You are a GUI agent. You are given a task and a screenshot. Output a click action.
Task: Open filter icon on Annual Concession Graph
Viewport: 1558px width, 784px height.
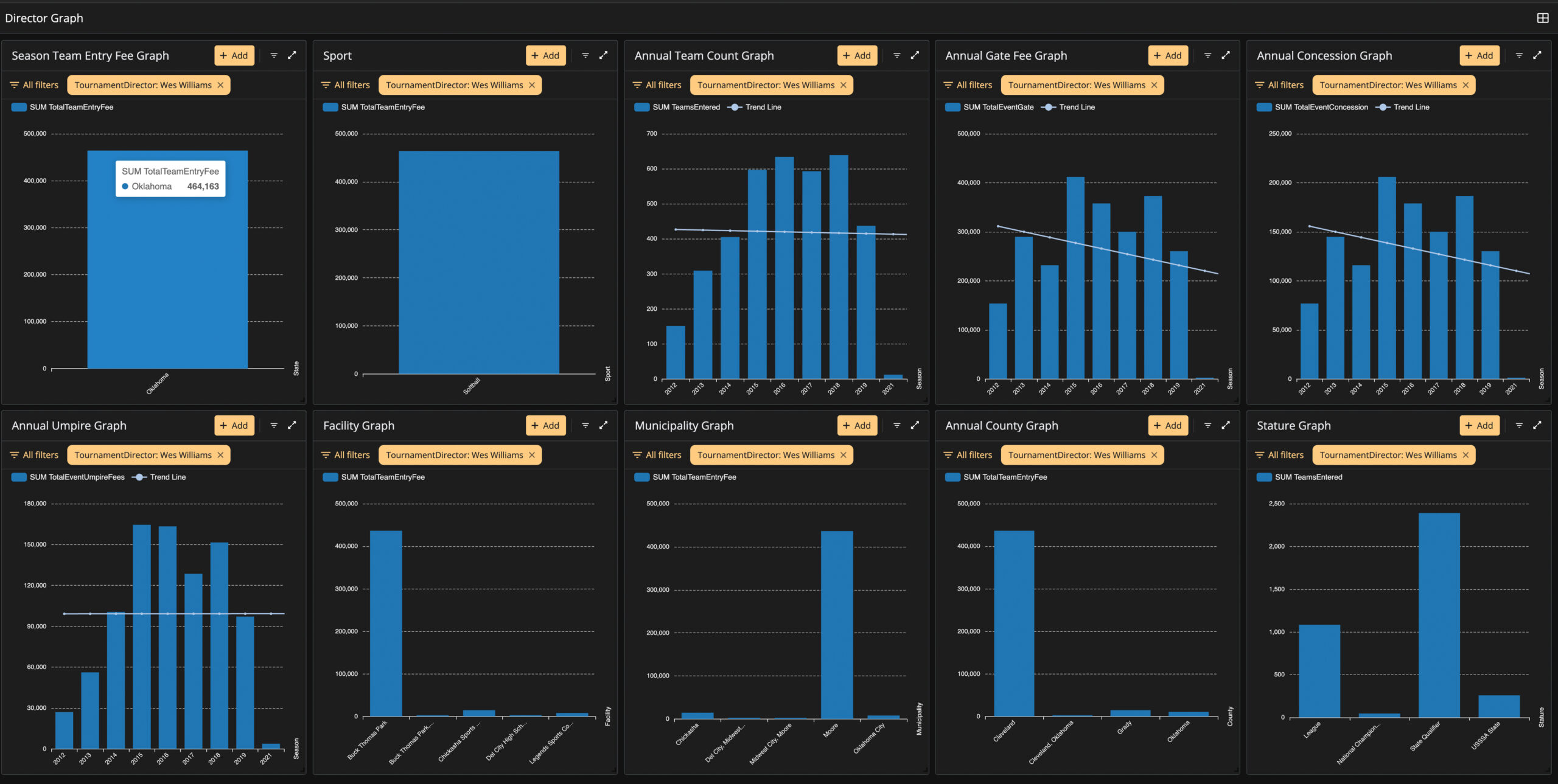pyautogui.click(x=1519, y=55)
